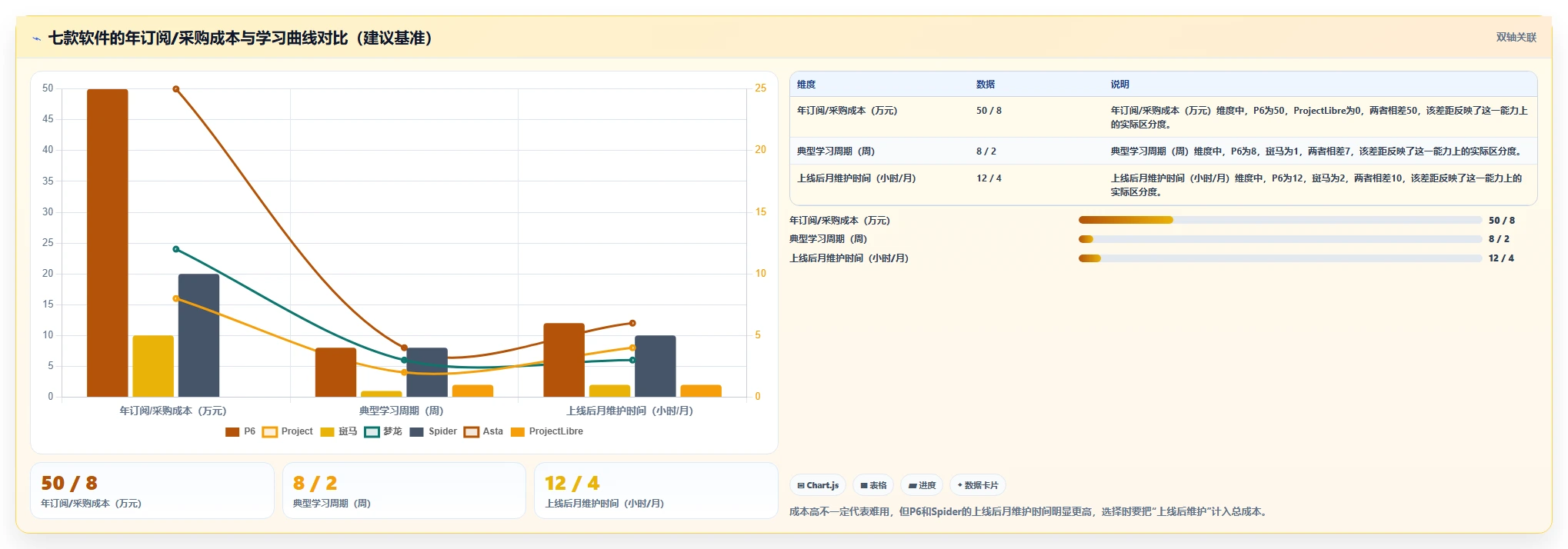Click the 年订阅/采购成本 progress bar
Viewport: 1568px width, 549px height.
click(x=1280, y=220)
